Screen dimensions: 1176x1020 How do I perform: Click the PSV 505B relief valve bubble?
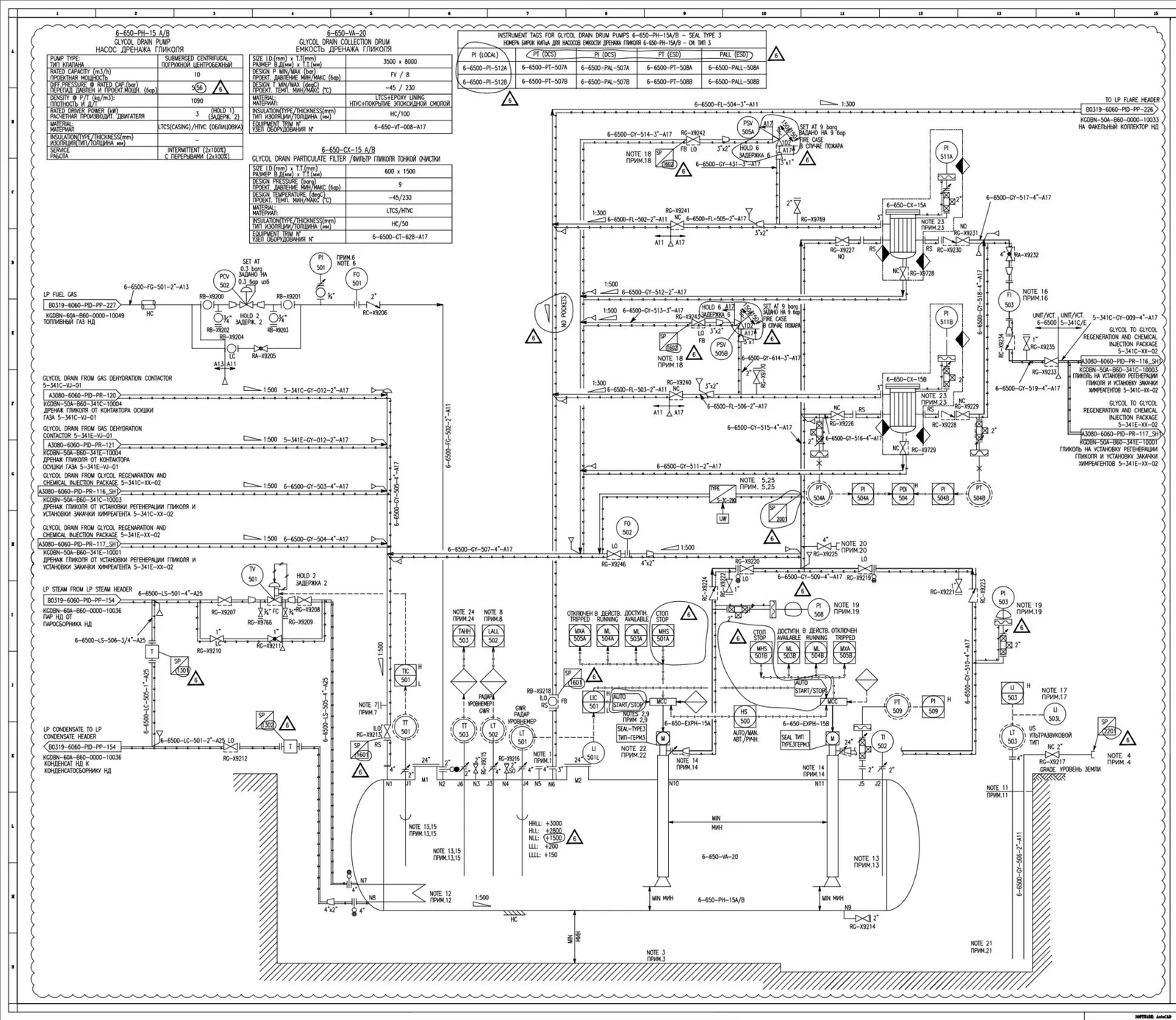coord(721,348)
